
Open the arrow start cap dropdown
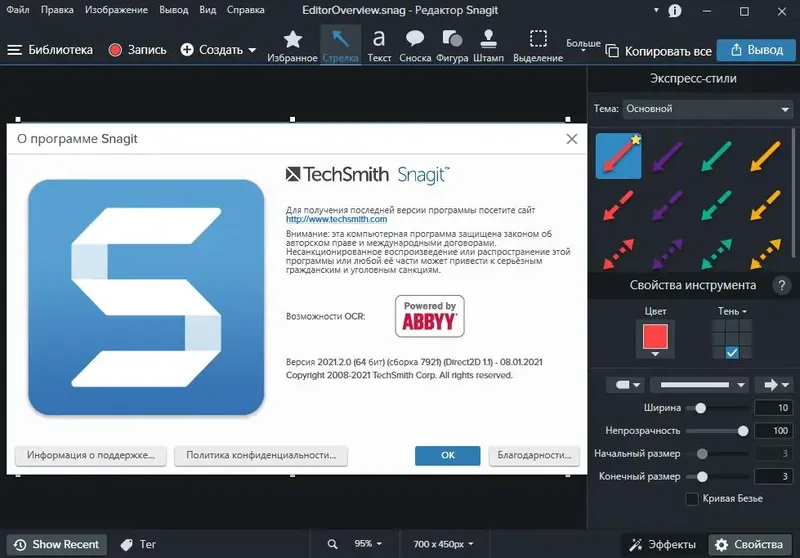pyautogui.click(x=627, y=385)
